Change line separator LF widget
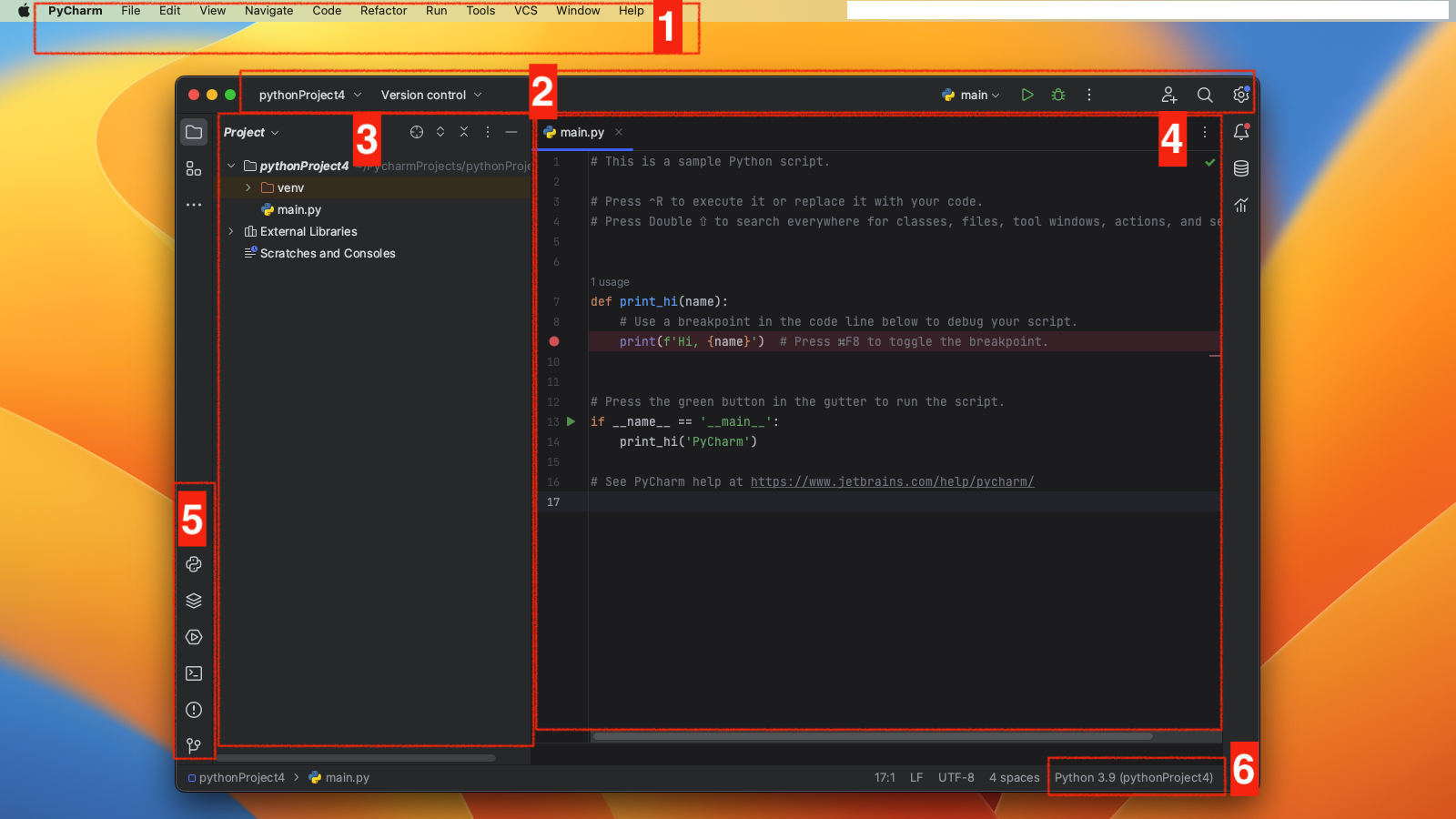This screenshot has width=1456, height=819. tap(916, 777)
